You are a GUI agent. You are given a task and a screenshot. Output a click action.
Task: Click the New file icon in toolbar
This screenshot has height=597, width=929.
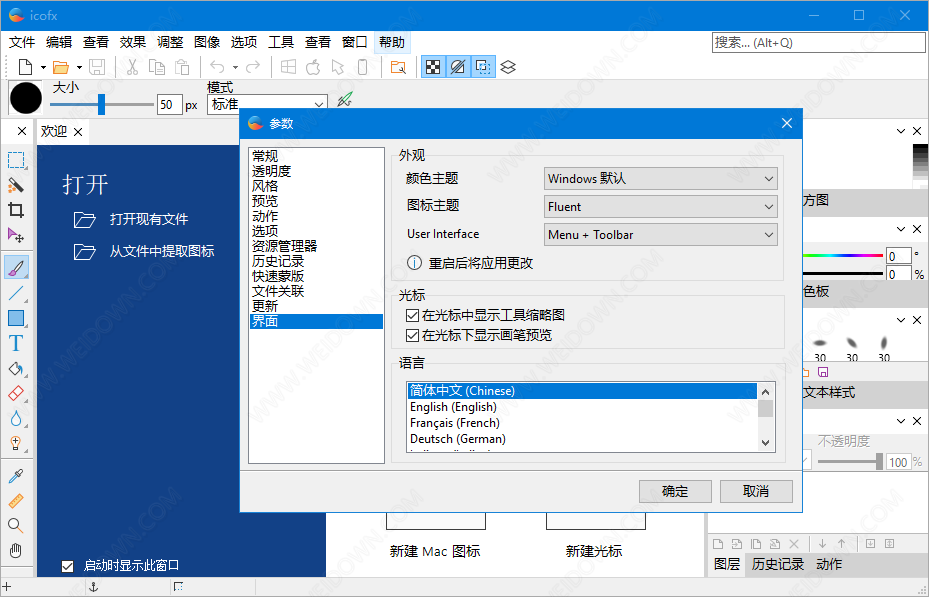(x=25, y=67)
